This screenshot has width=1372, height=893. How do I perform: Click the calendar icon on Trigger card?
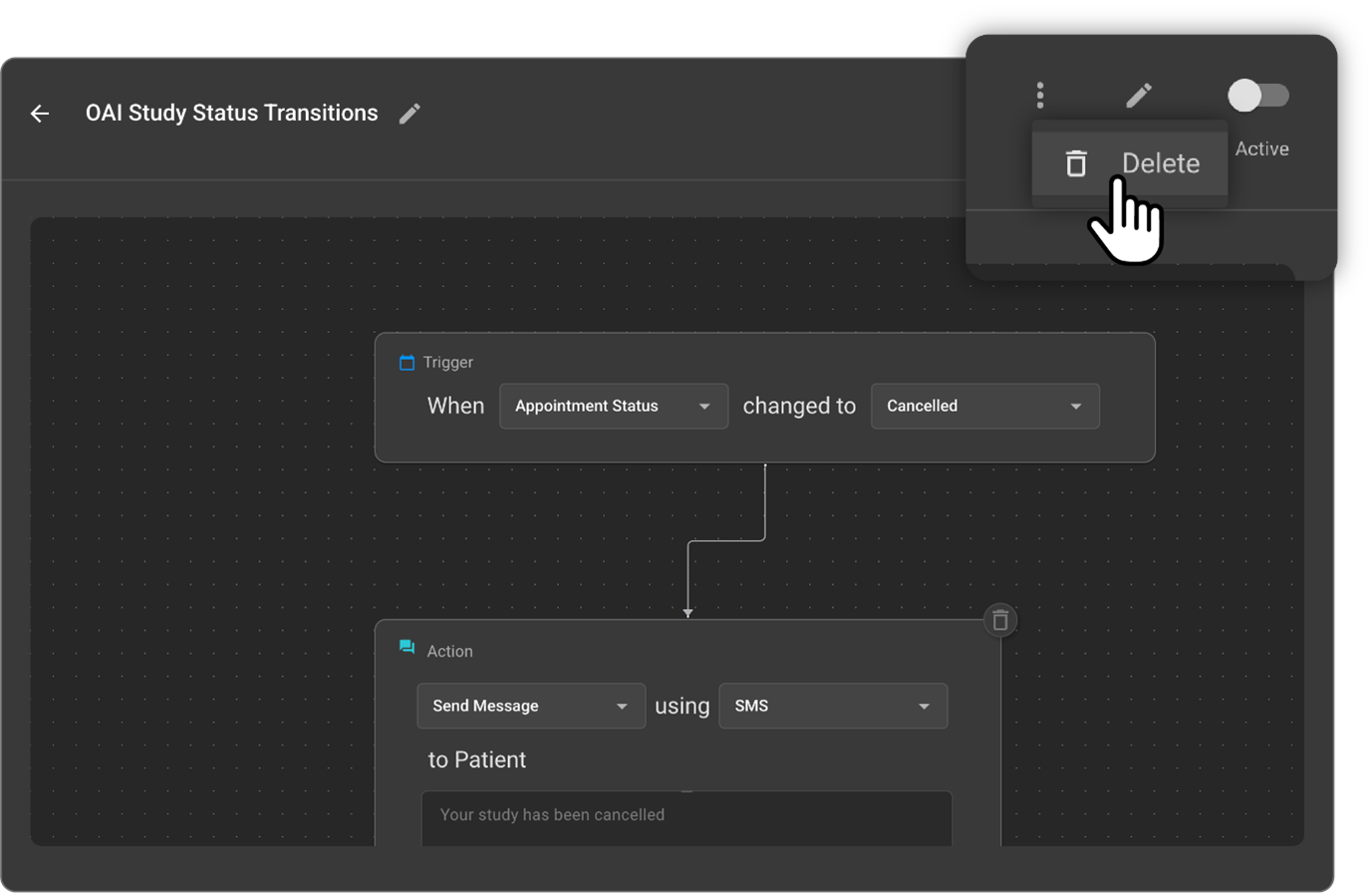pos(407,363)
